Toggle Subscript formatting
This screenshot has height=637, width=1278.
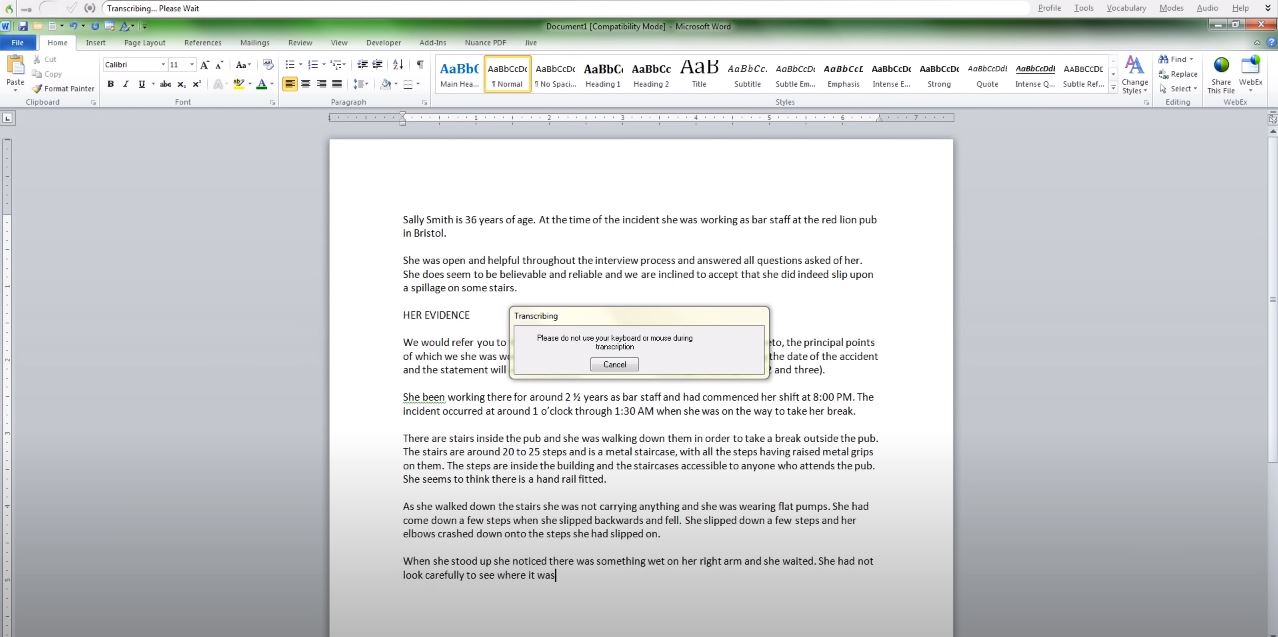click(x=181, y=84)
